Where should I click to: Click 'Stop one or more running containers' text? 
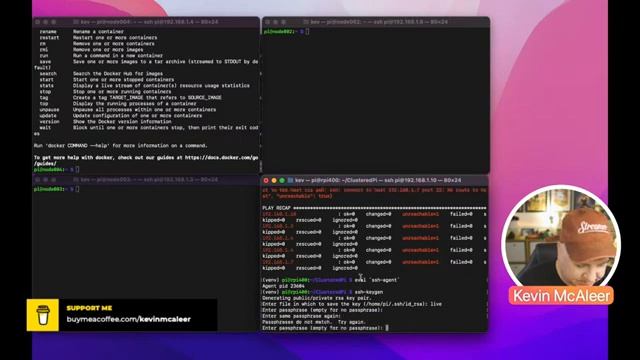click(x=122, y=91)
